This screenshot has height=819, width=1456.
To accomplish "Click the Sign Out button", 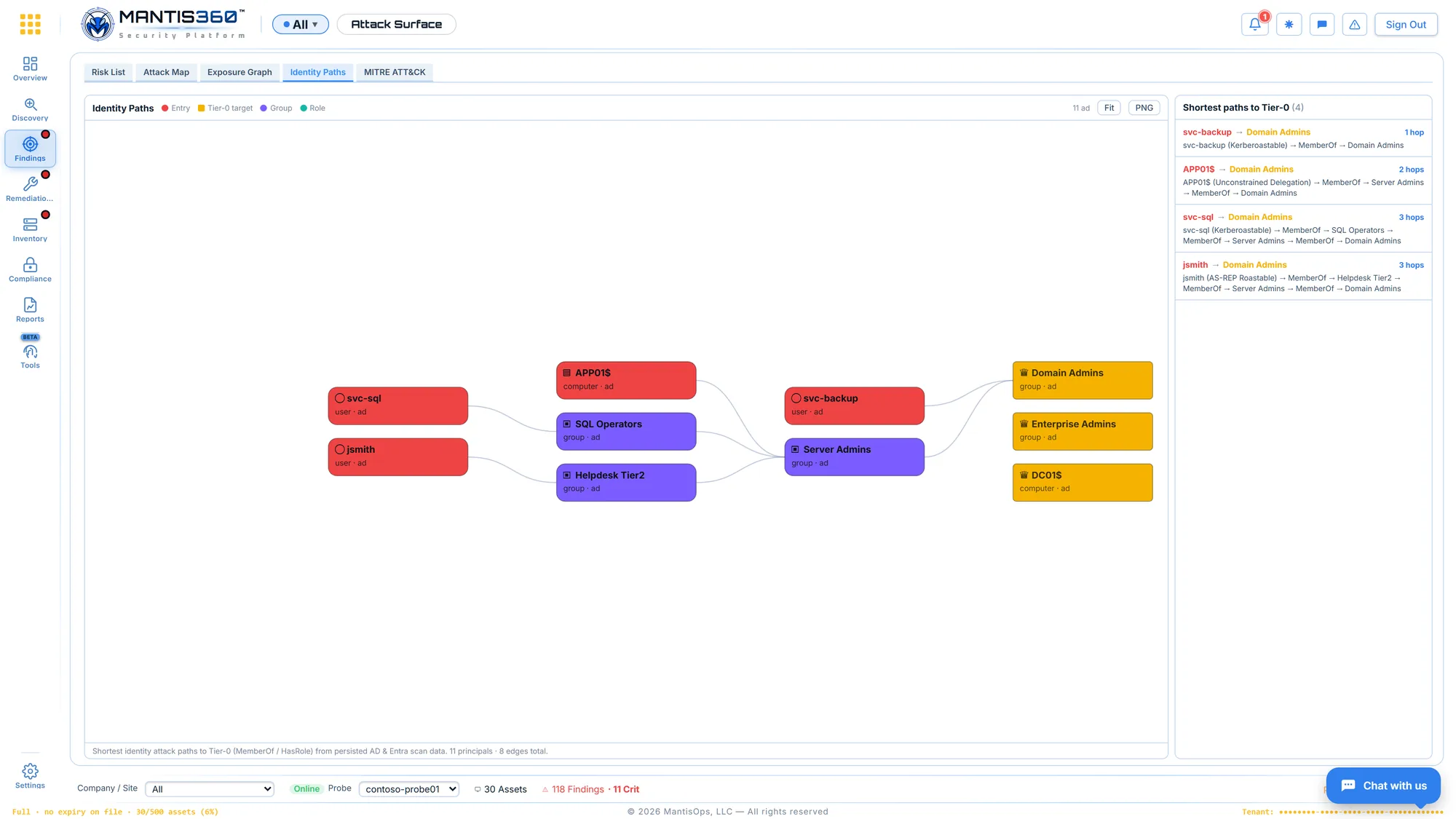I will 1406,24.
